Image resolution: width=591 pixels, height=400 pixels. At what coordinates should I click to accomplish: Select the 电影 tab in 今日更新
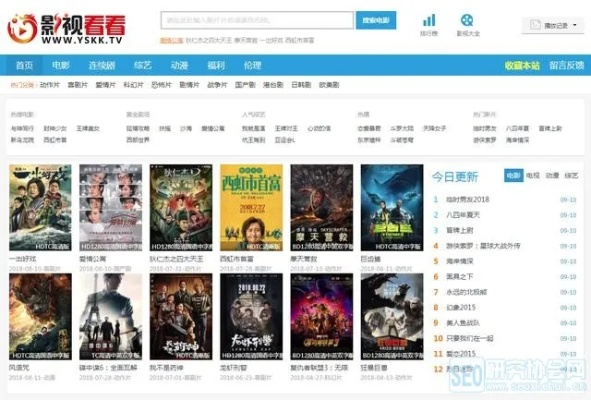[513, 175]
